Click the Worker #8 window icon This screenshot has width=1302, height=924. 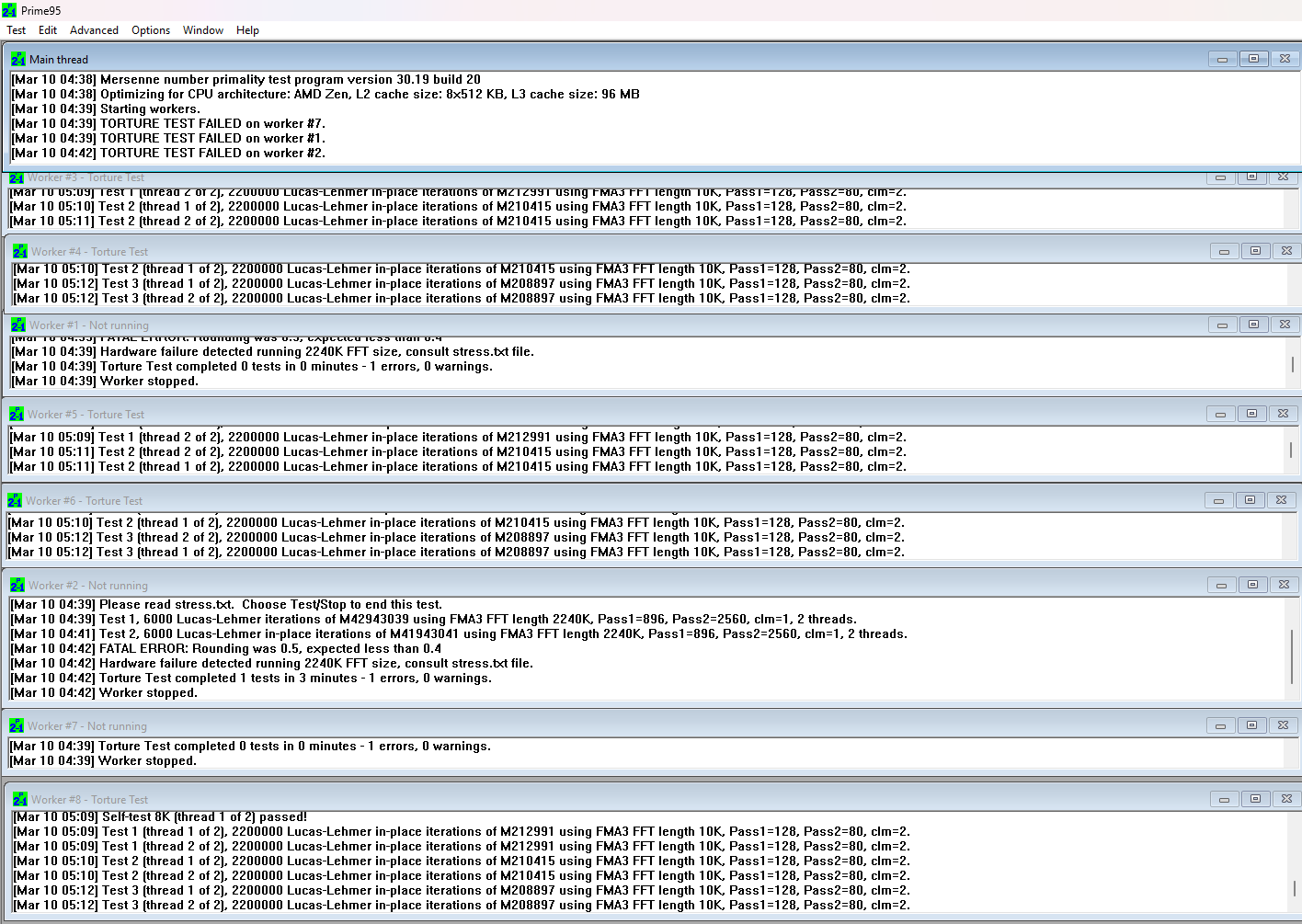point(20,799)
